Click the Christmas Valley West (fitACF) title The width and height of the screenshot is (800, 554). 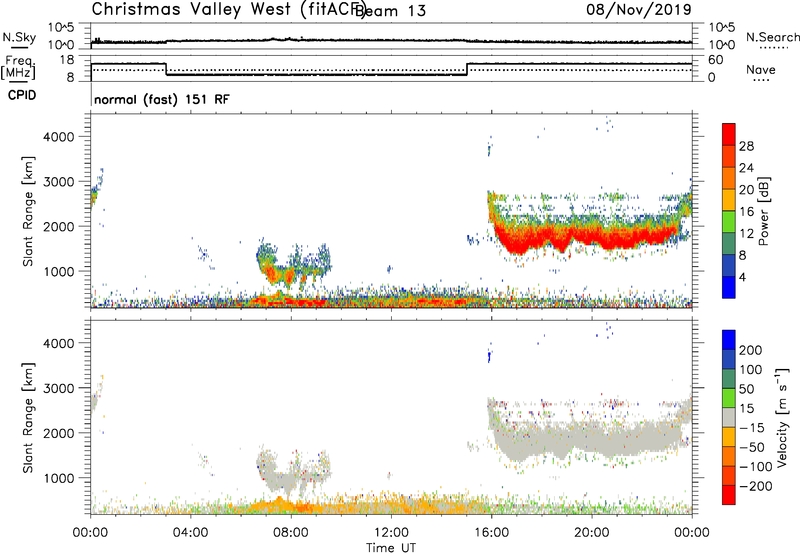tap(228, 9)
